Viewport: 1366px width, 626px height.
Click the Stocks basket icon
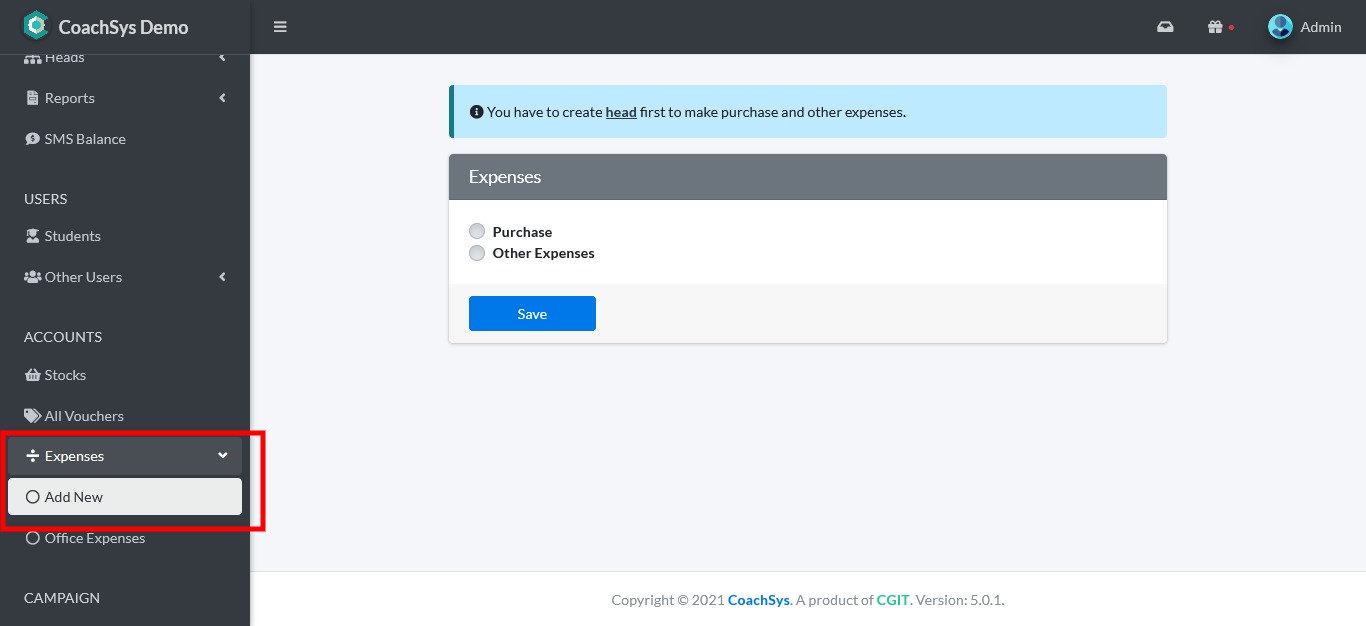pyautogui.click(x=33, y=375)
